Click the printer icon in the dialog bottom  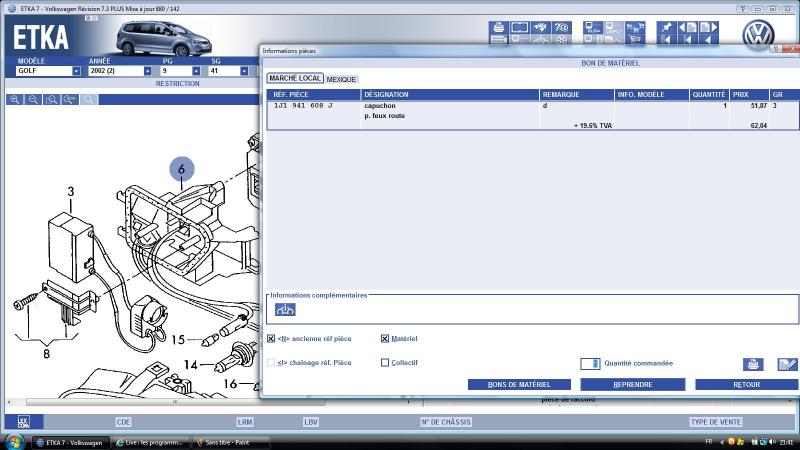[753, 364]
